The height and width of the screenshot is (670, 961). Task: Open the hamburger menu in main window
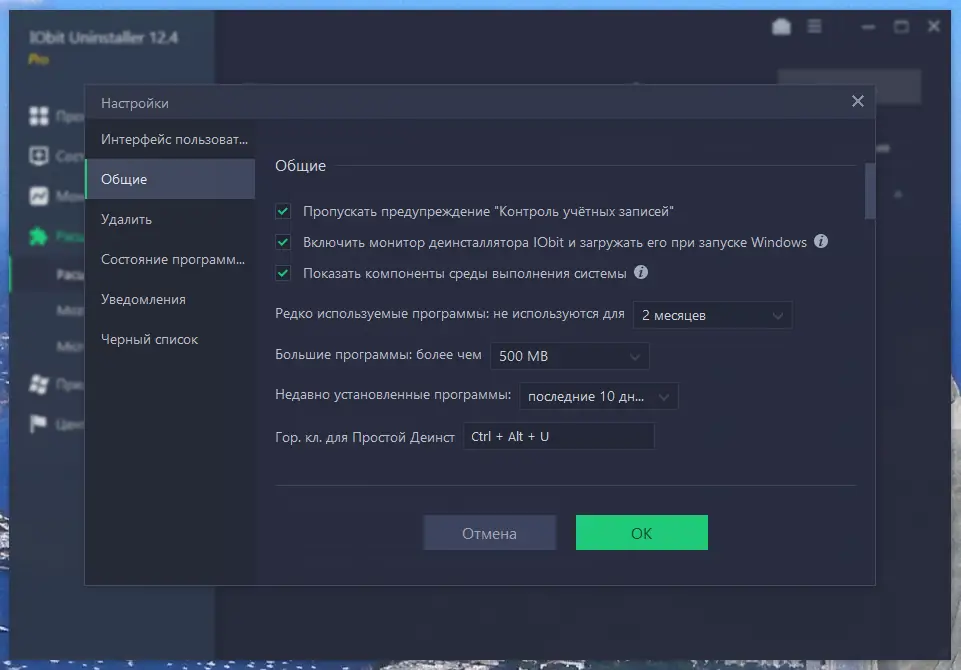click(x=814, y=26)
